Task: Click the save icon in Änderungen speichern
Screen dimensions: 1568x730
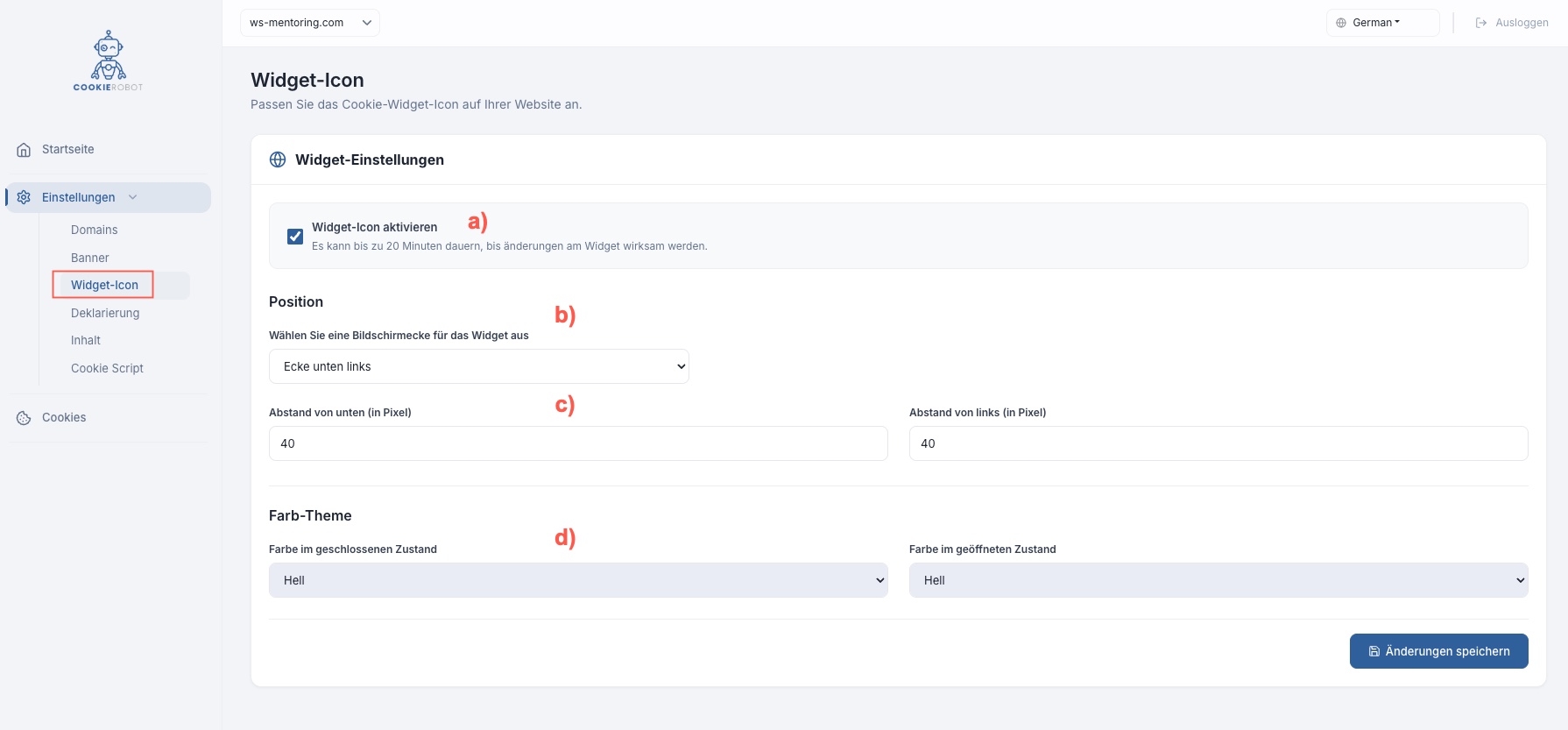Action: pyautogui.click(x=1374, y=651)
